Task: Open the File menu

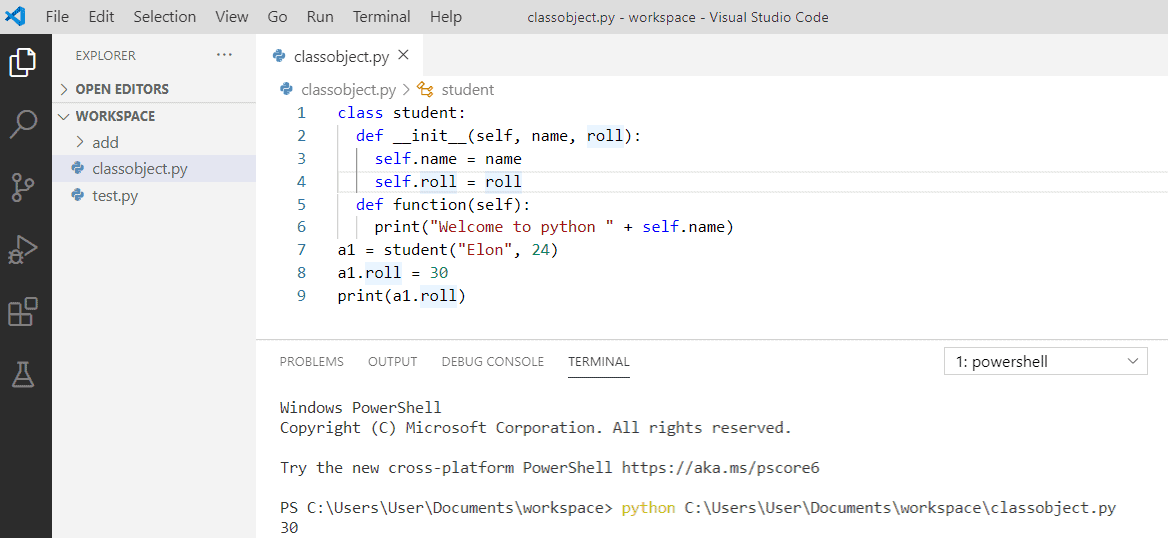Action: click(x=57, y=16)
